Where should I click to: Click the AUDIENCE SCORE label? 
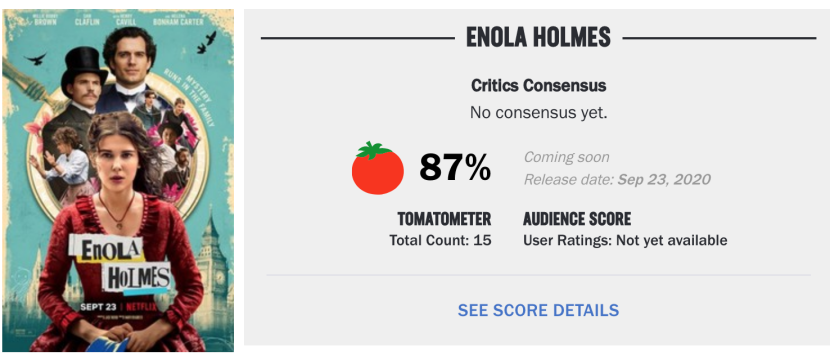pyautogui.click(x=577, y=219)
